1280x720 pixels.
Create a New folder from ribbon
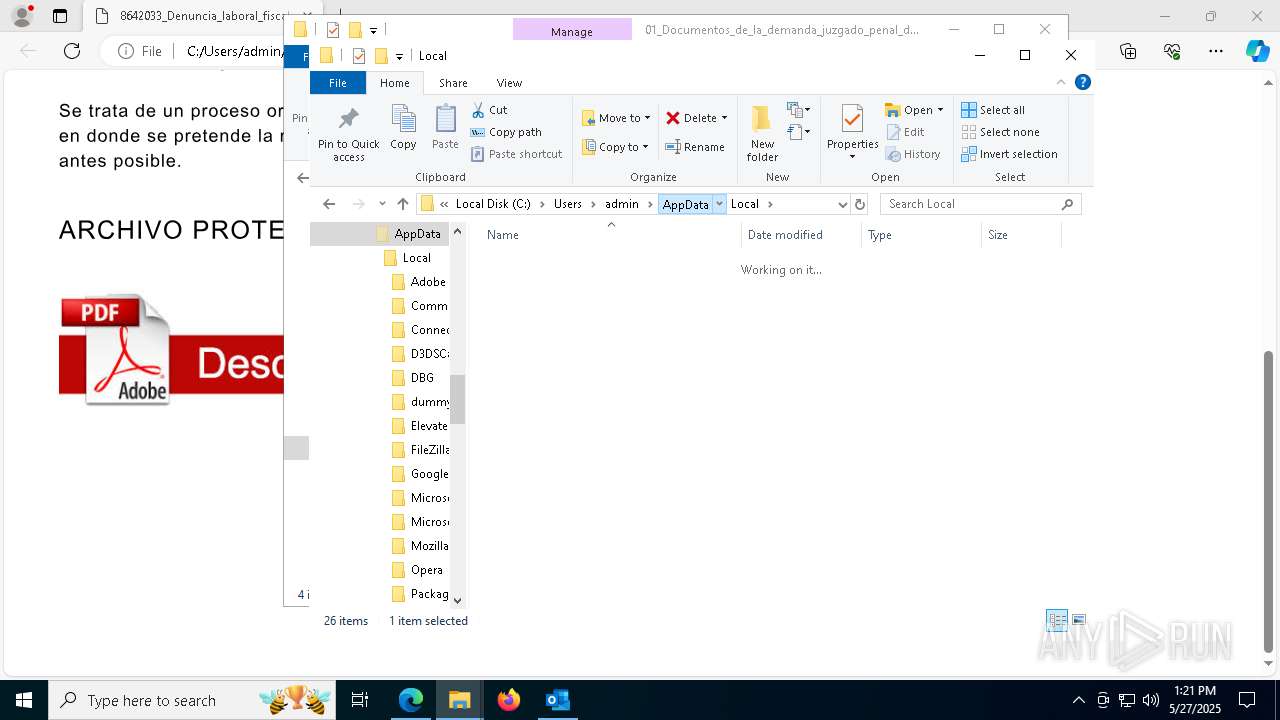762,133
